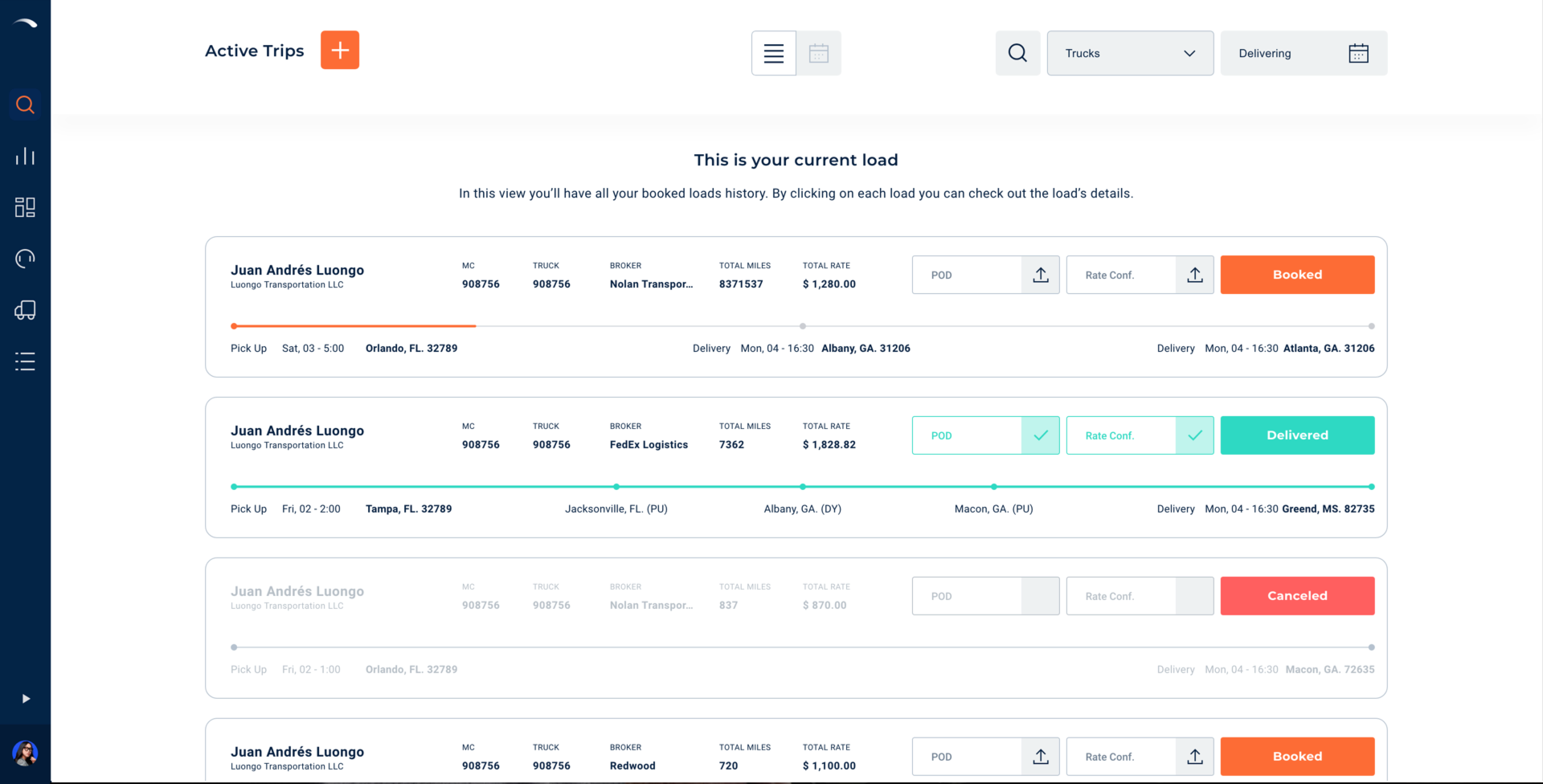Upload Rate Conf. for the $1,280.00 load
Viewport: 1543px width, 784px height.
[1195, 275]
